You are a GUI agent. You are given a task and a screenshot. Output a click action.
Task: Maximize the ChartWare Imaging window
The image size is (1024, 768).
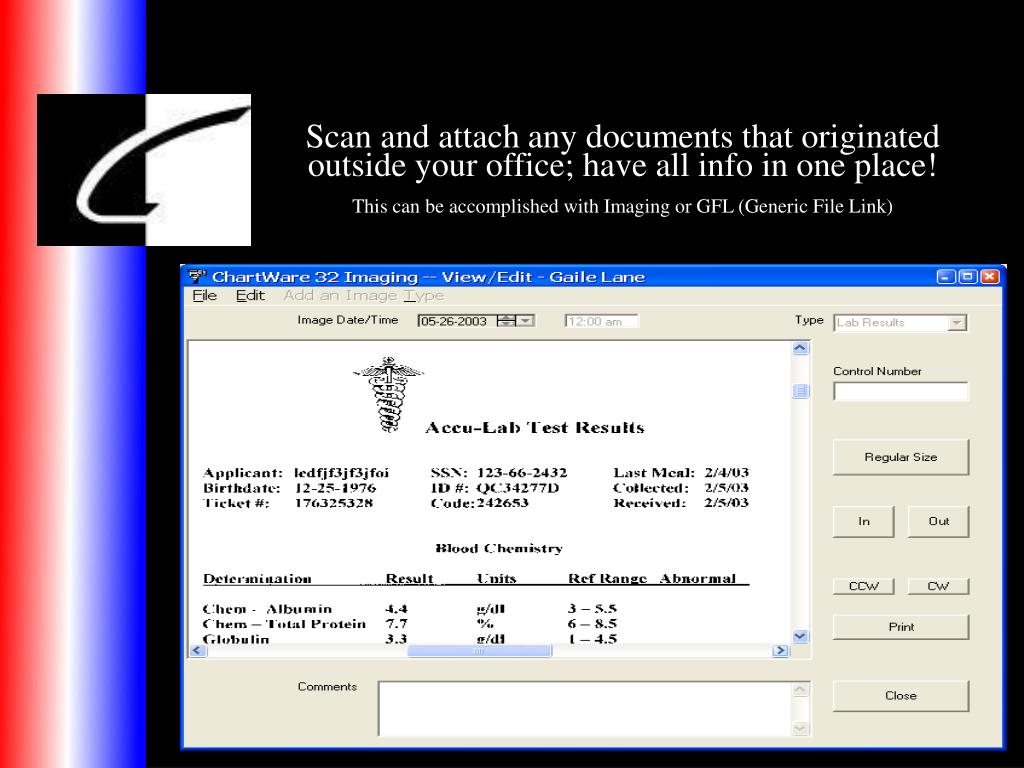pyautogui.click(x=968, y=276)
